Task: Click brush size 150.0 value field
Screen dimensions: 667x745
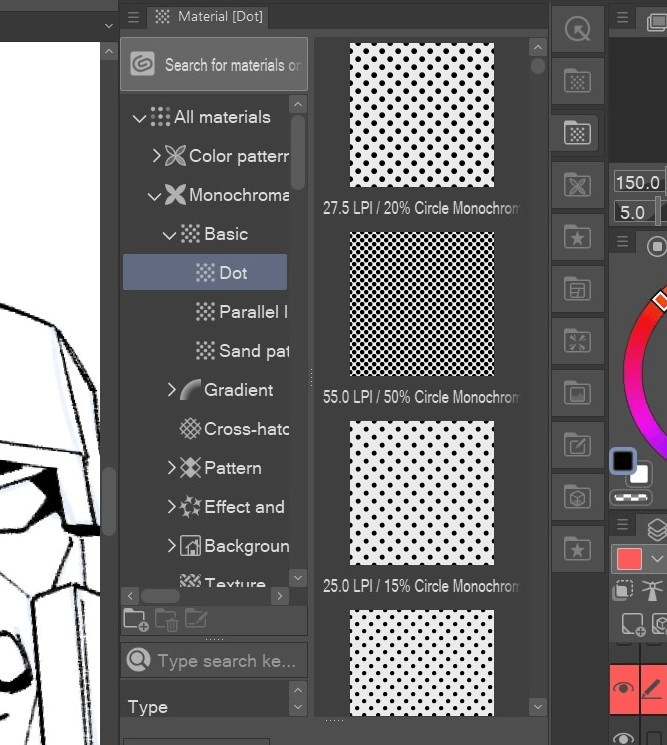Action: (x=638, y=182)
